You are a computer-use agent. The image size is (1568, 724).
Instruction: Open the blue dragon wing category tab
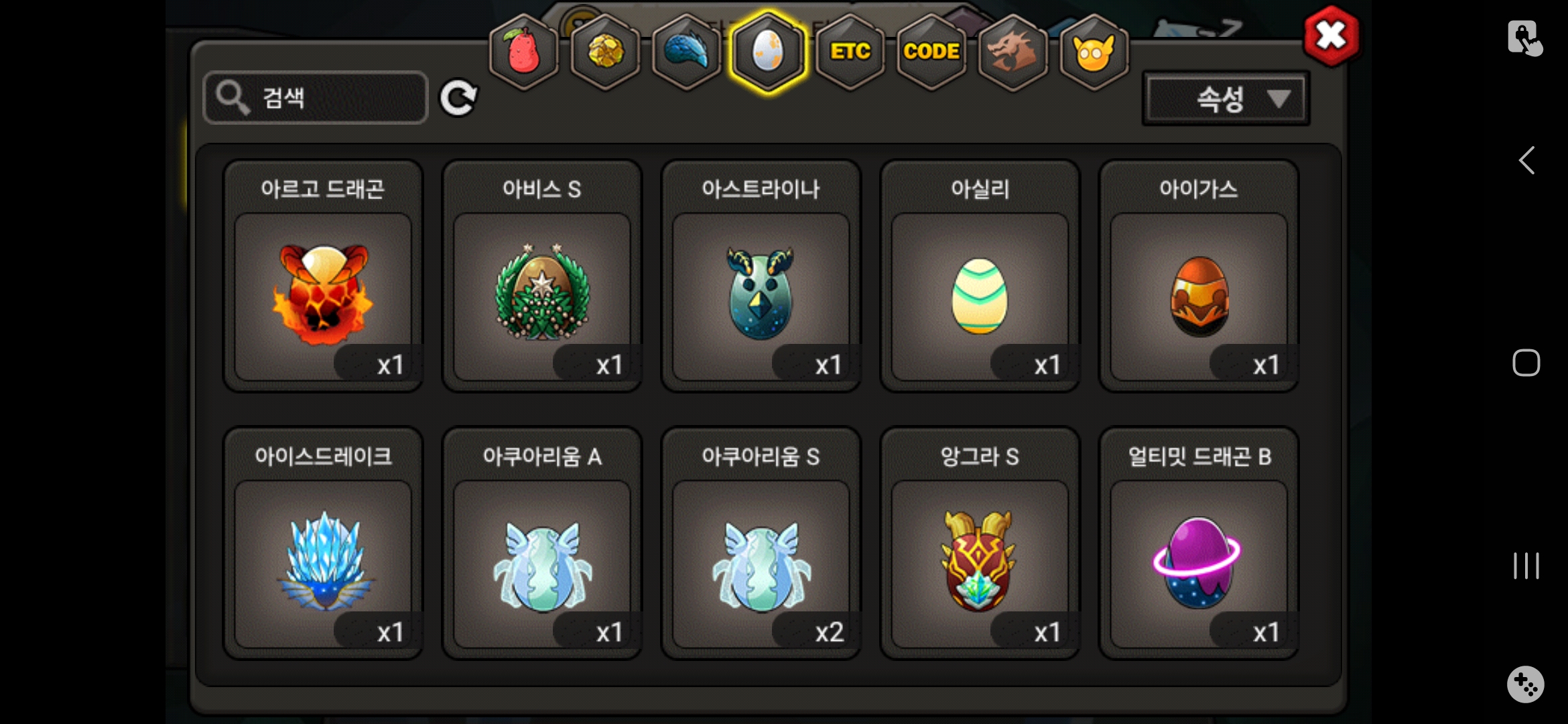click(686, 52)
